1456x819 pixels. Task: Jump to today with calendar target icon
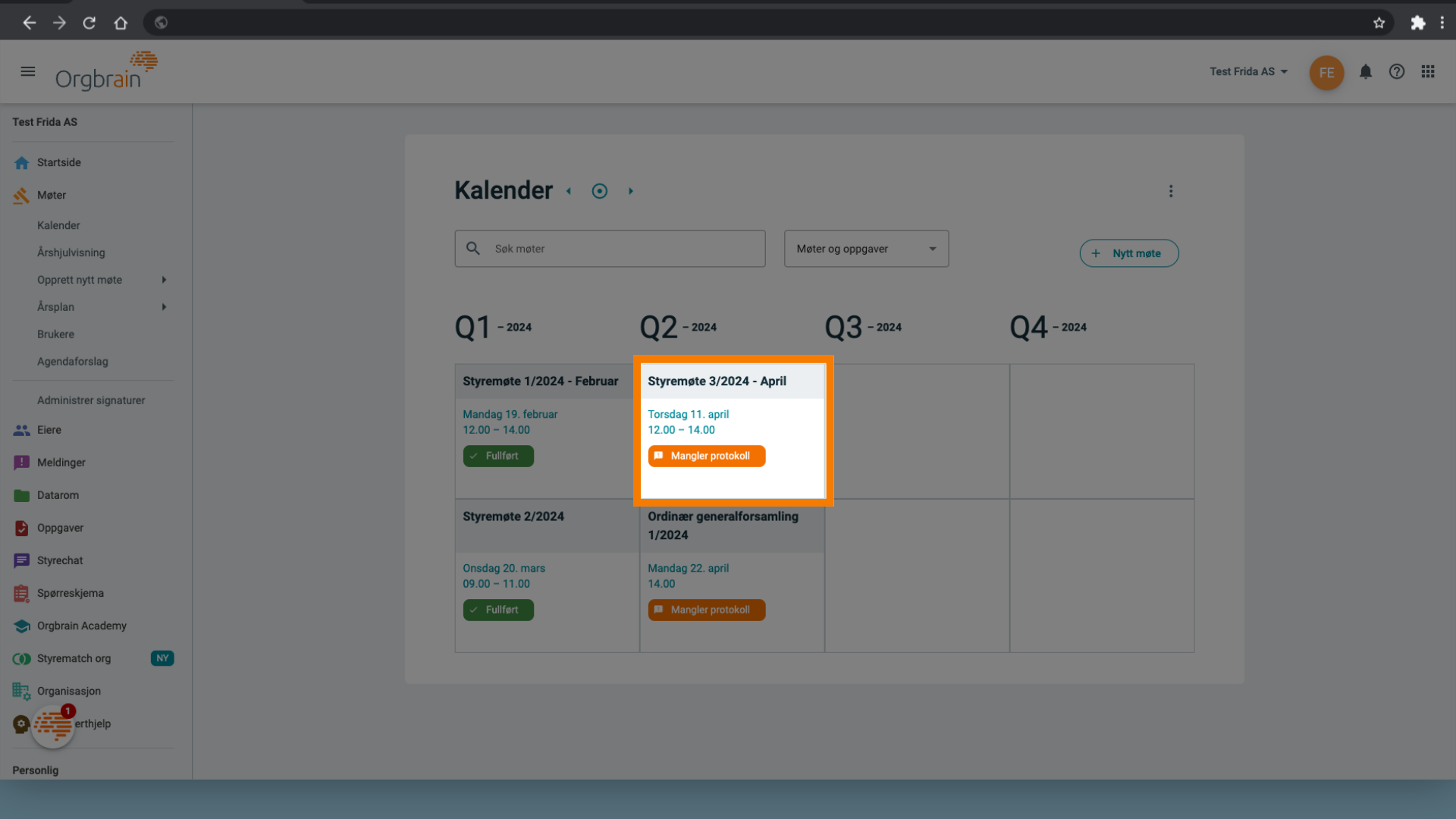(599, 191)
